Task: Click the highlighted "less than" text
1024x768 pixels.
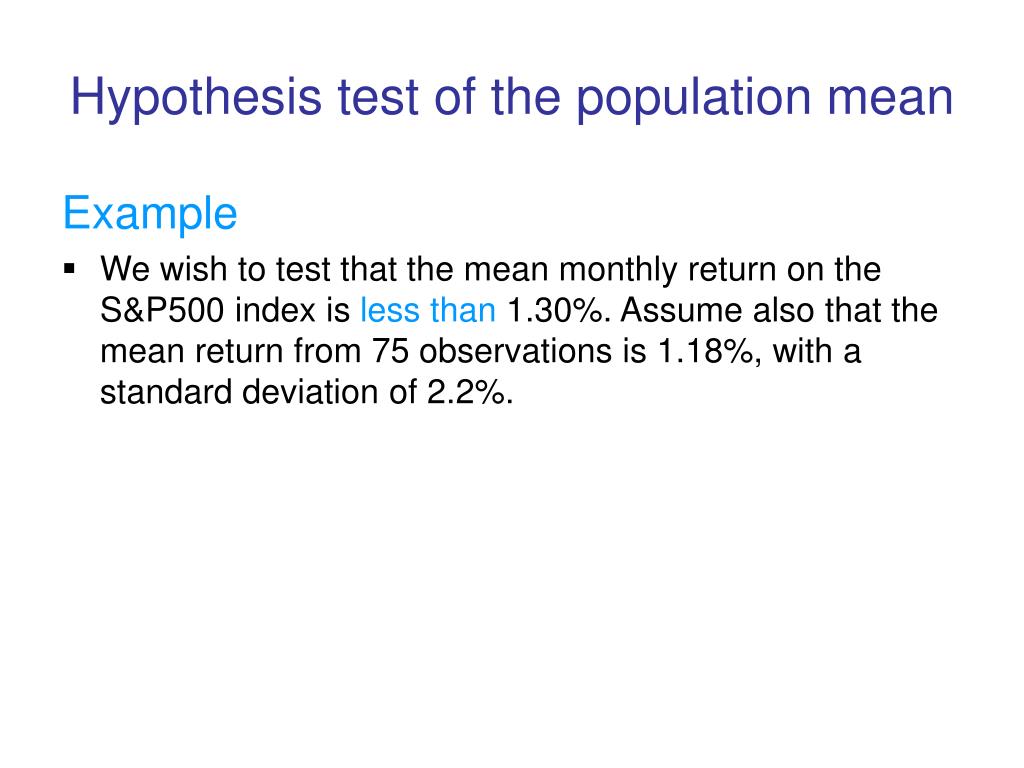Action: point(428,310)
